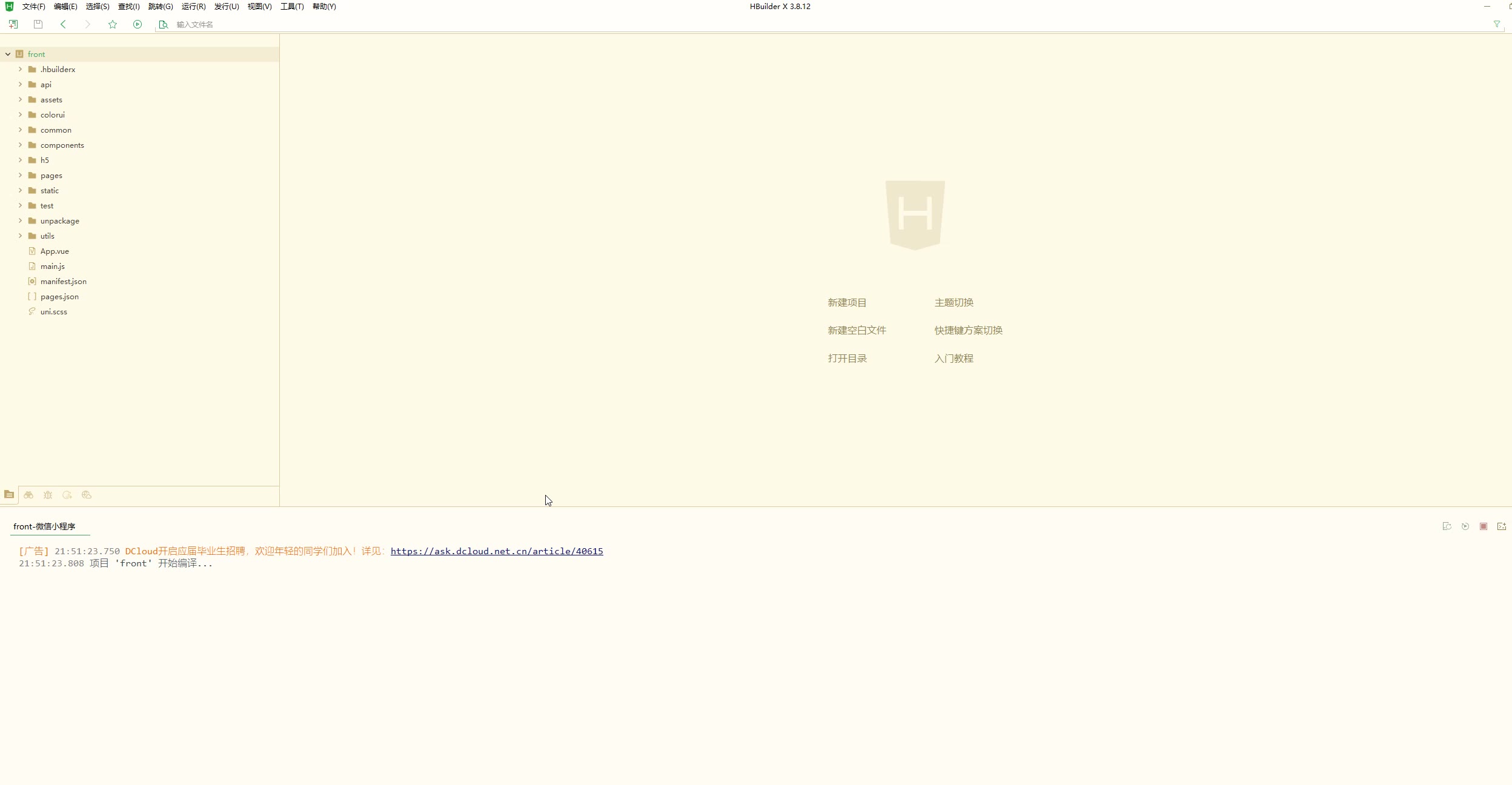Select the pages.json file name
This screenshot has width=1512, height=785.
[59, 297]
